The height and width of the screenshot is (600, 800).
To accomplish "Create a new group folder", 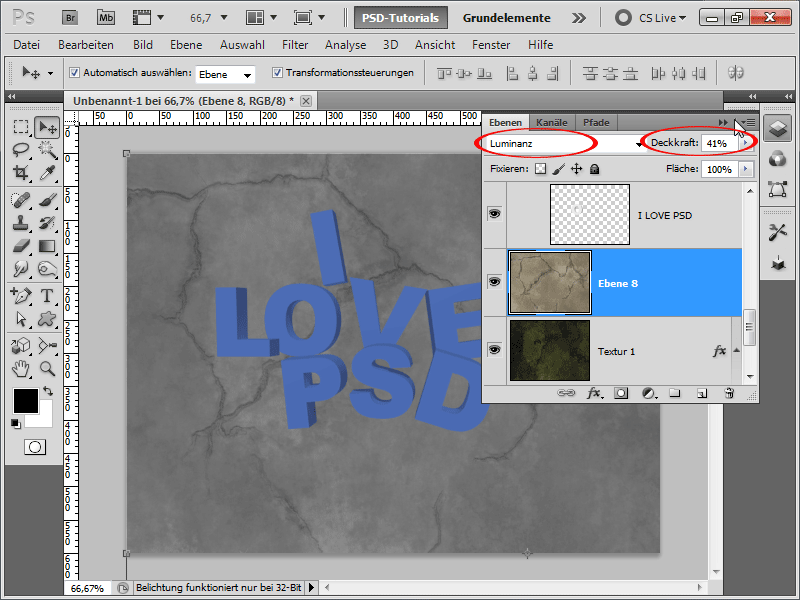I will 675,393.
